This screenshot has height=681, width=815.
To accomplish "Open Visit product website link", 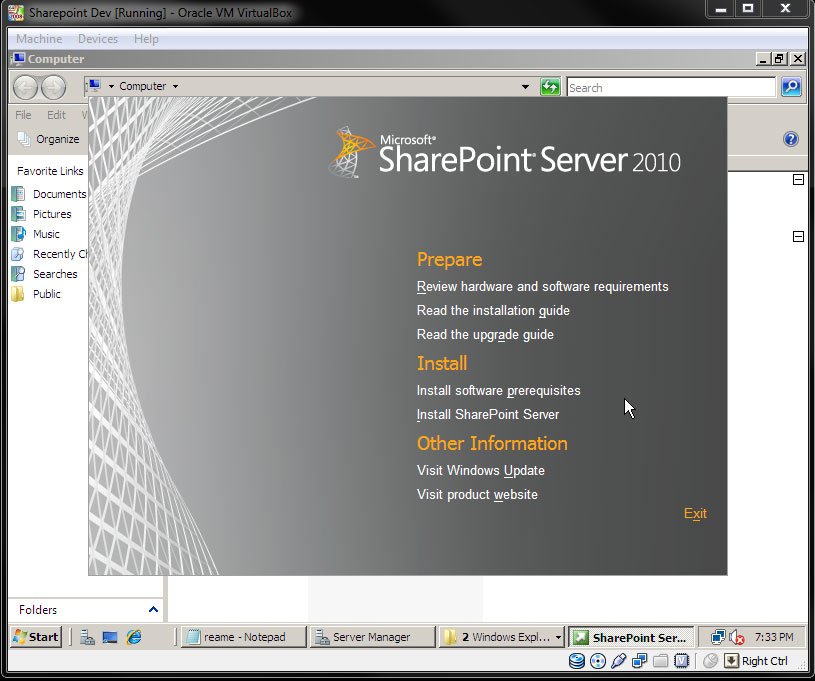I will tap(477, 495).
